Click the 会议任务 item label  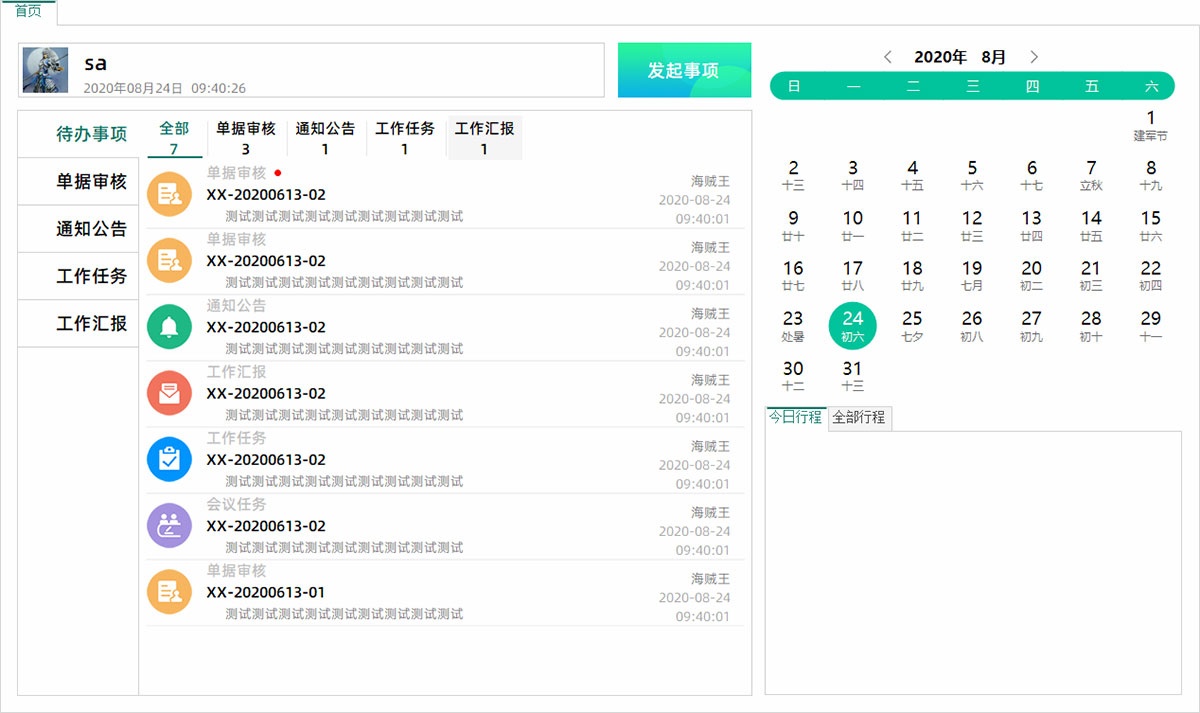[x=237, y=504]
